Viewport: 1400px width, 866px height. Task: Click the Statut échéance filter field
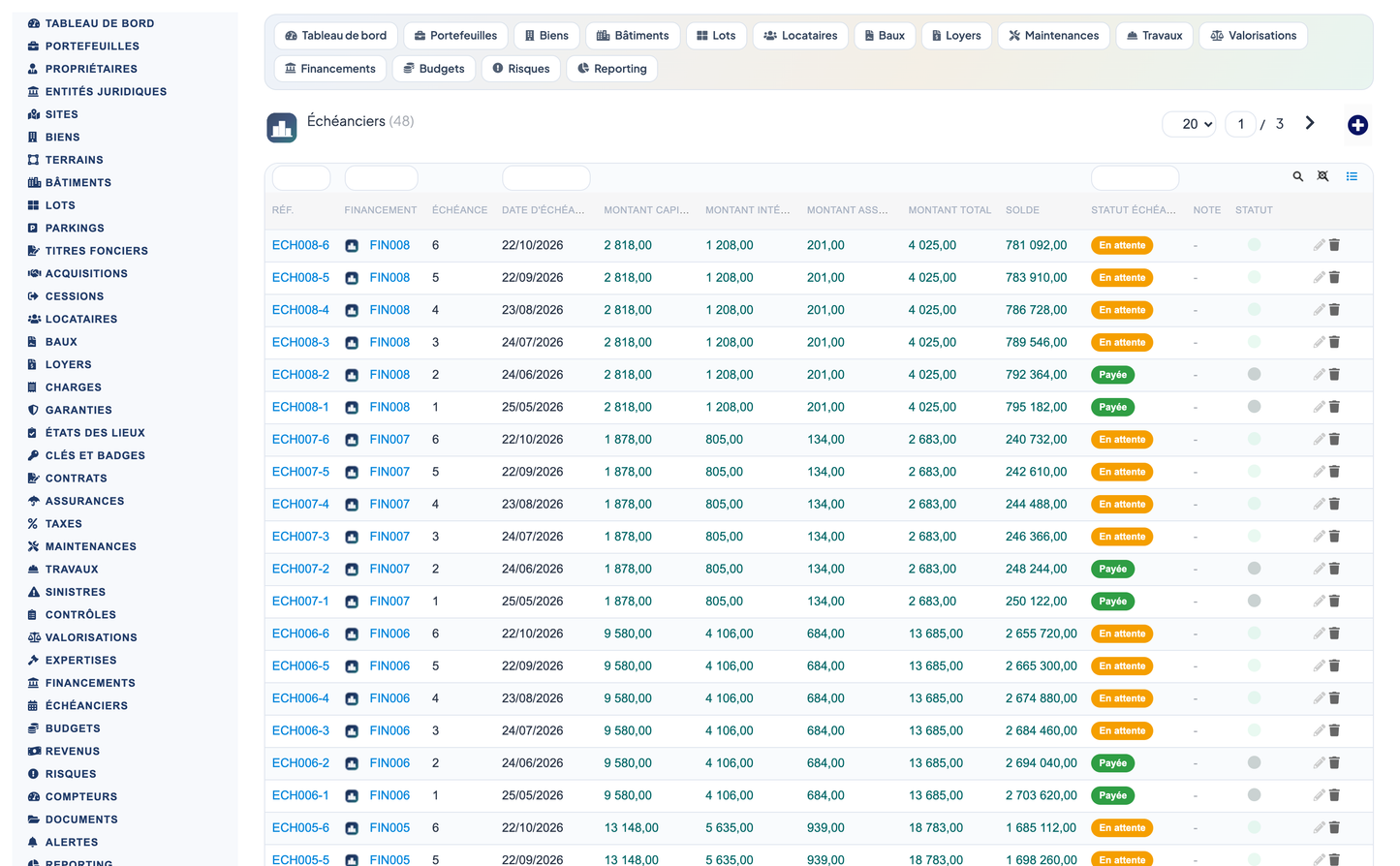pyautogui.click(x=1135, y=178)
